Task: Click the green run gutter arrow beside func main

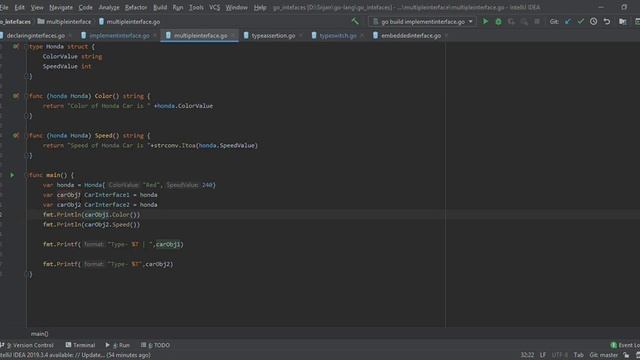Action: 12,175
